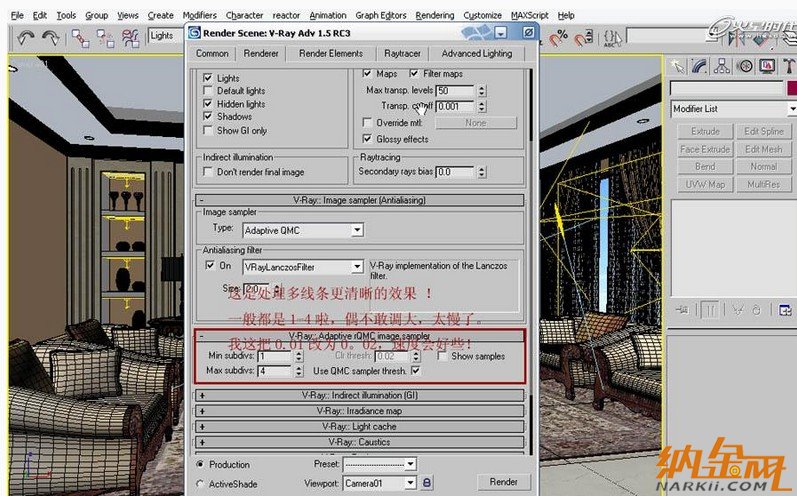Select the Bind to Space Warp tool

coord(130,37)
